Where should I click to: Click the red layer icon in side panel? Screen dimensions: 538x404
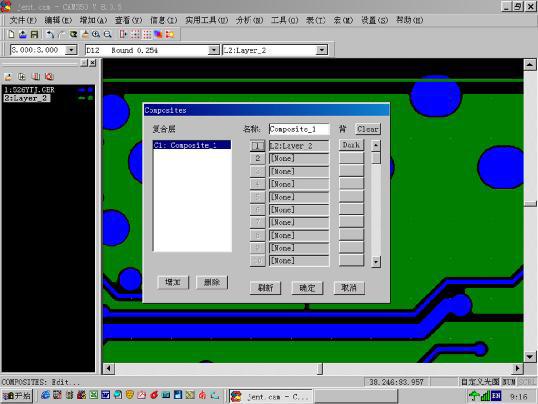[36, 77]
